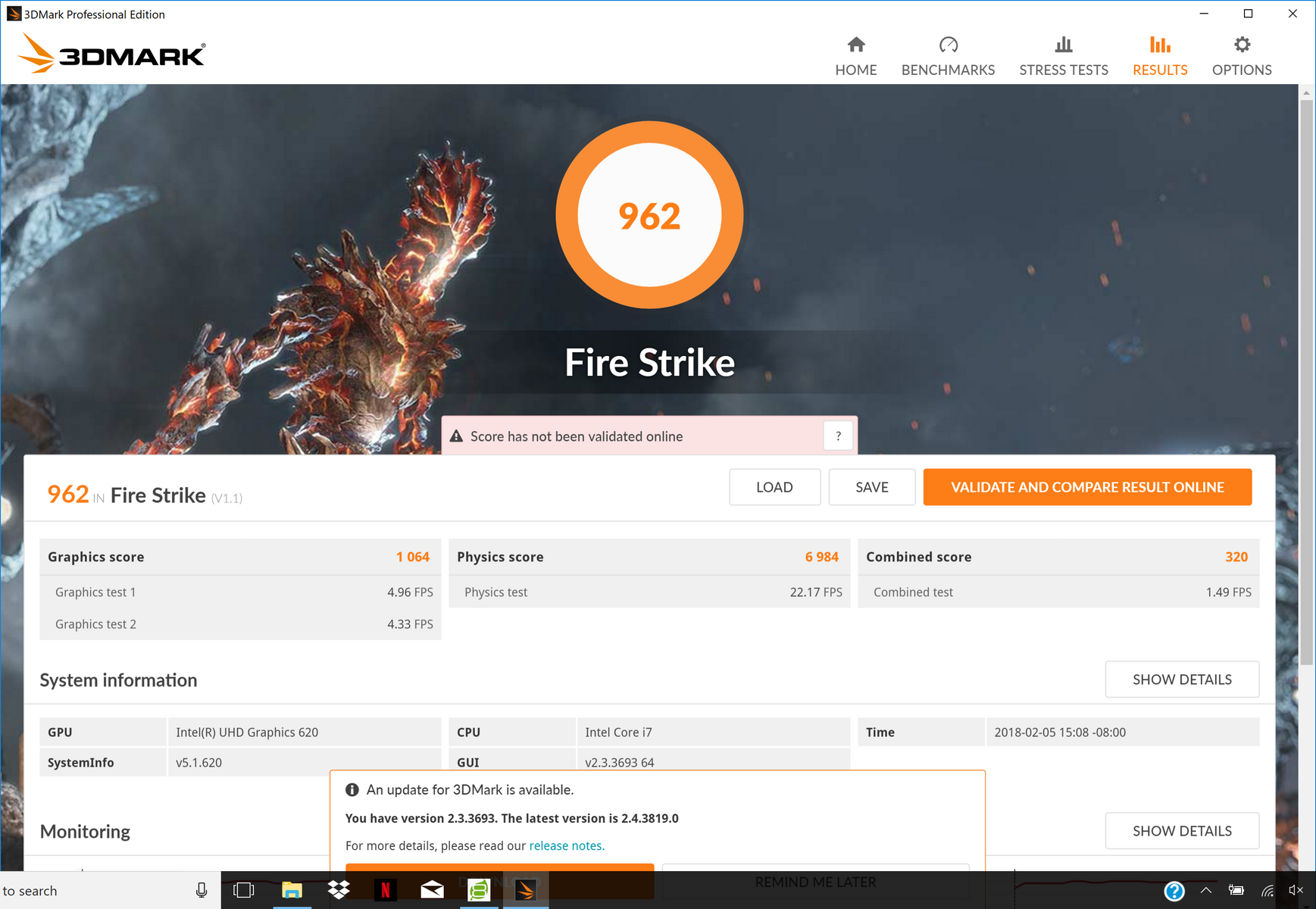Click the System information heading
Image resolution: width=1316 pixels, height=909 pixels.
point(118,680)
